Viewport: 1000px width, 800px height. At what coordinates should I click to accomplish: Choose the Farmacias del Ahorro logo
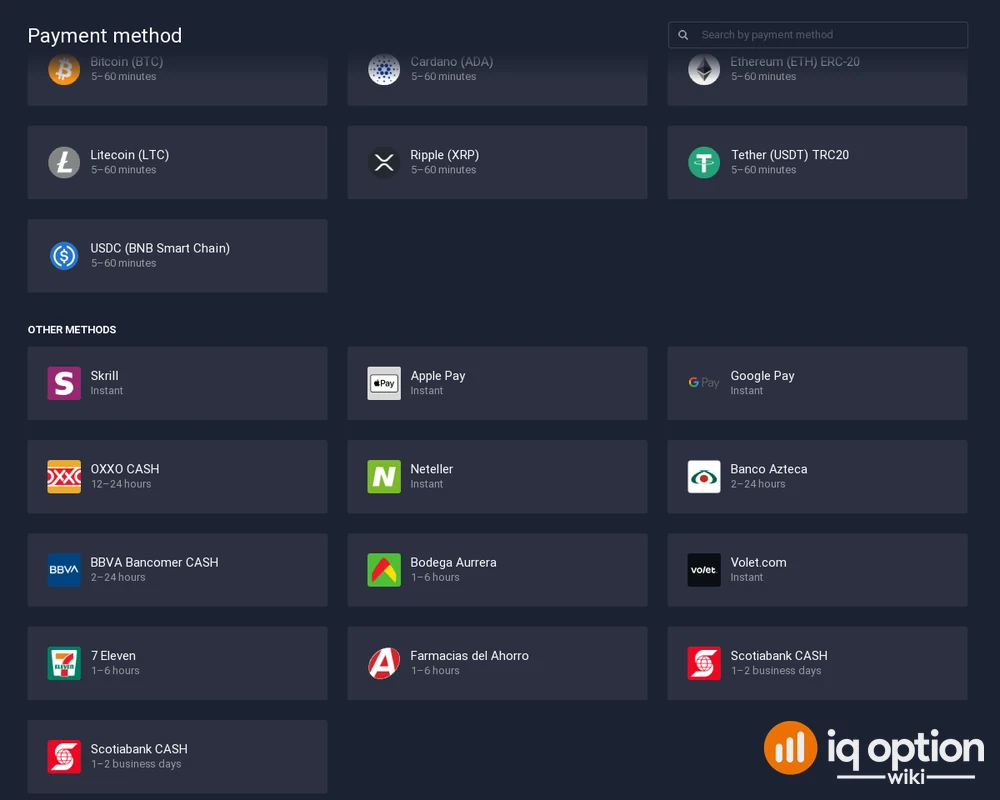click(x=384, y=663)
